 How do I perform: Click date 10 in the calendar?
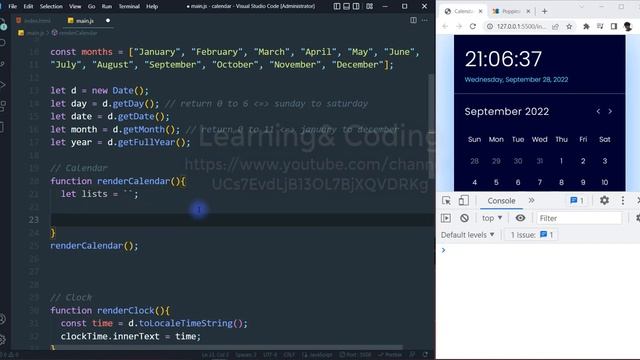(604, 182)
